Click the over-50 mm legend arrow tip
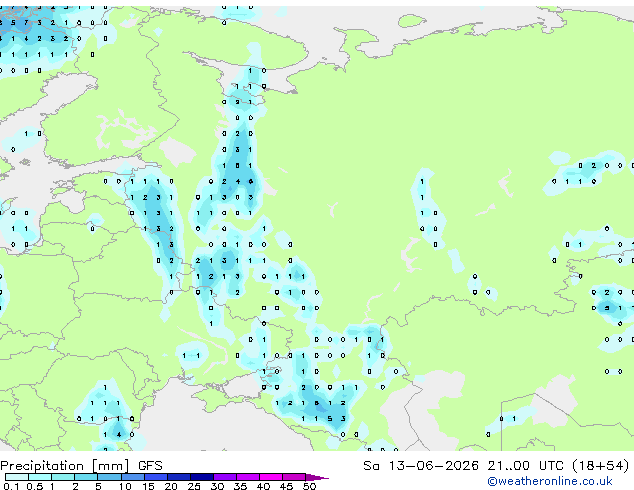Image resolution: width=634 pixels, height=490 pixels. point(317,478)
